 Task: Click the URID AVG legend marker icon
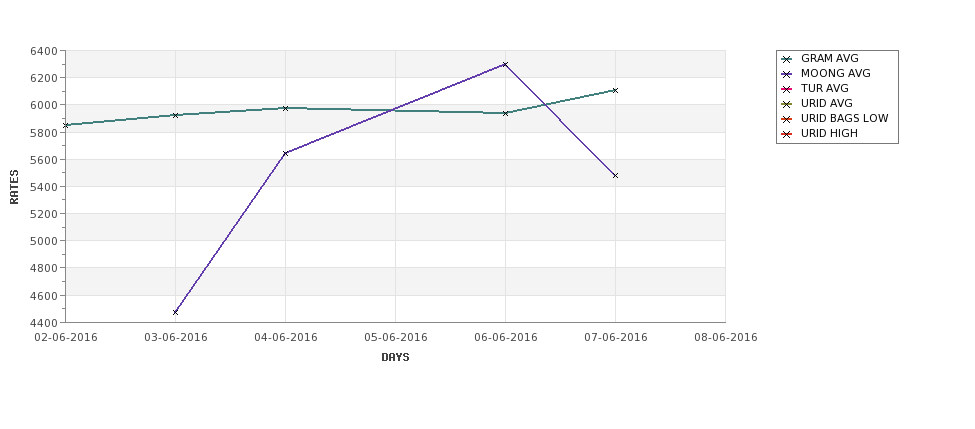787,104
